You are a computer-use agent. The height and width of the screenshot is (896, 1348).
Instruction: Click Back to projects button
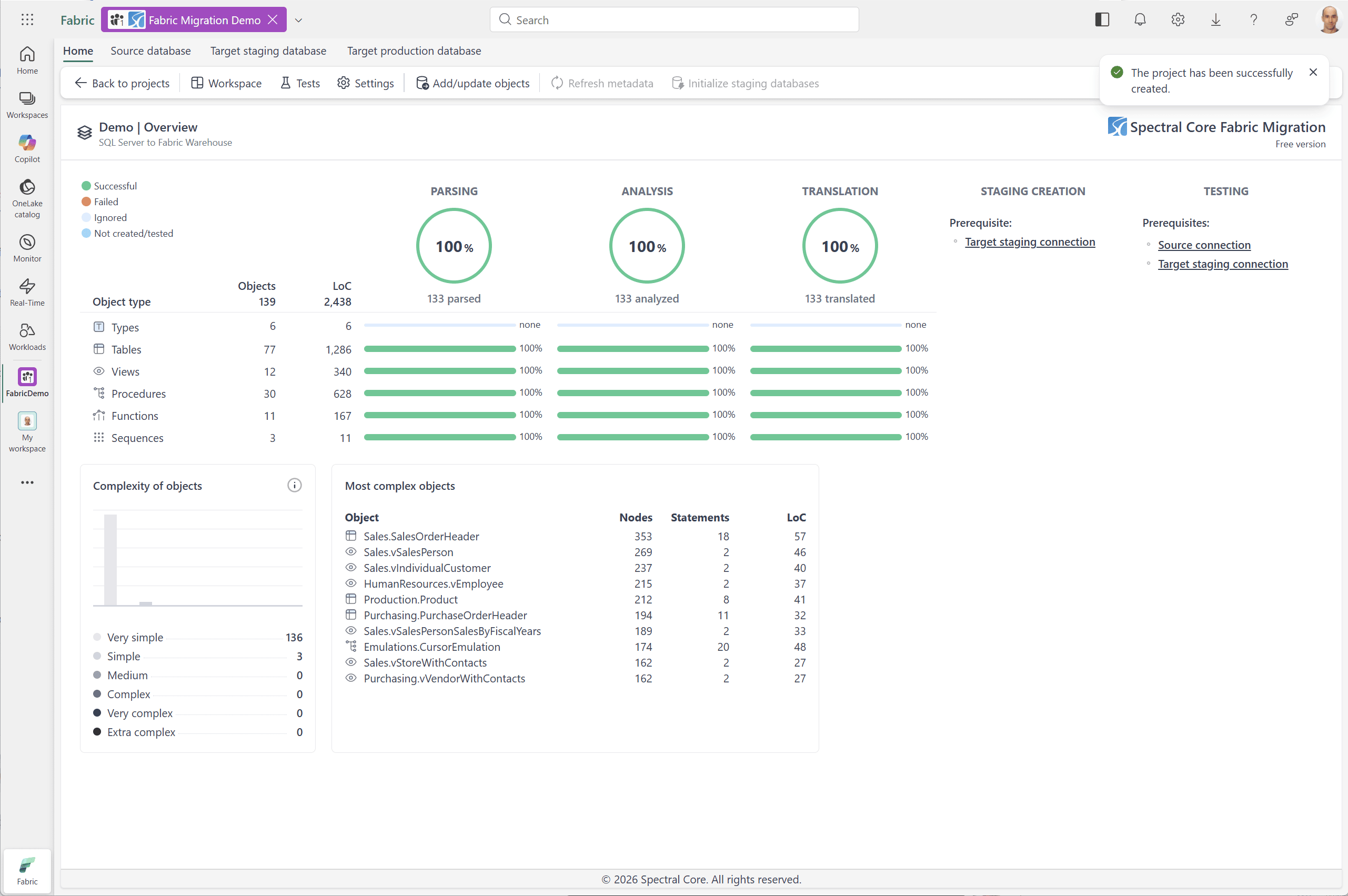pyautogui.click(x=122, y=84)
